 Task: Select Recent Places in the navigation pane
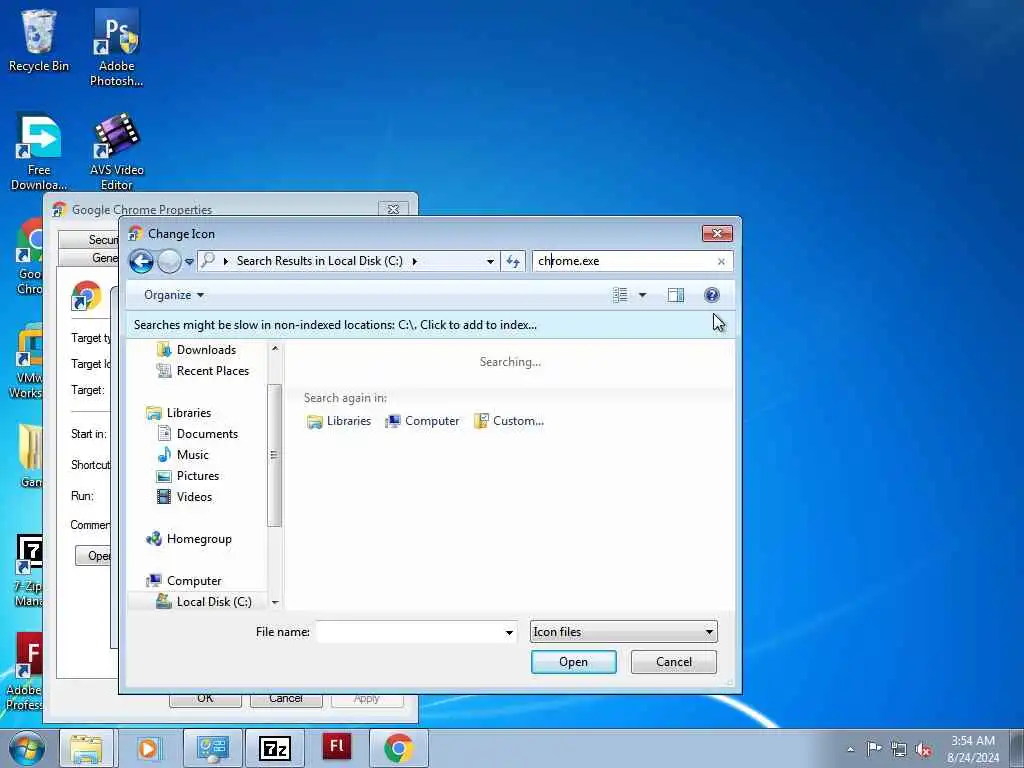[203, 371]
